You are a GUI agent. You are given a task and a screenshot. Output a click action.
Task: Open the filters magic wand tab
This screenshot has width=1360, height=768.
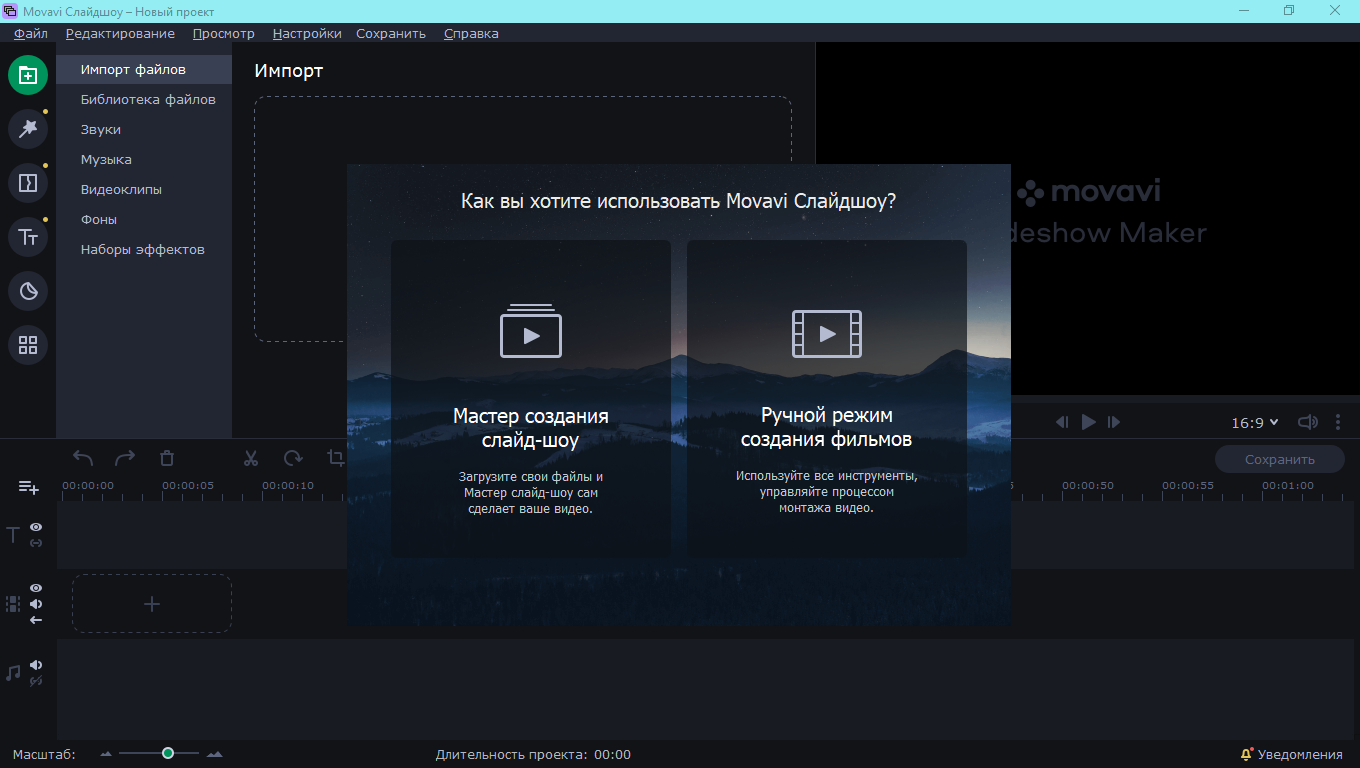pos(28,128)
